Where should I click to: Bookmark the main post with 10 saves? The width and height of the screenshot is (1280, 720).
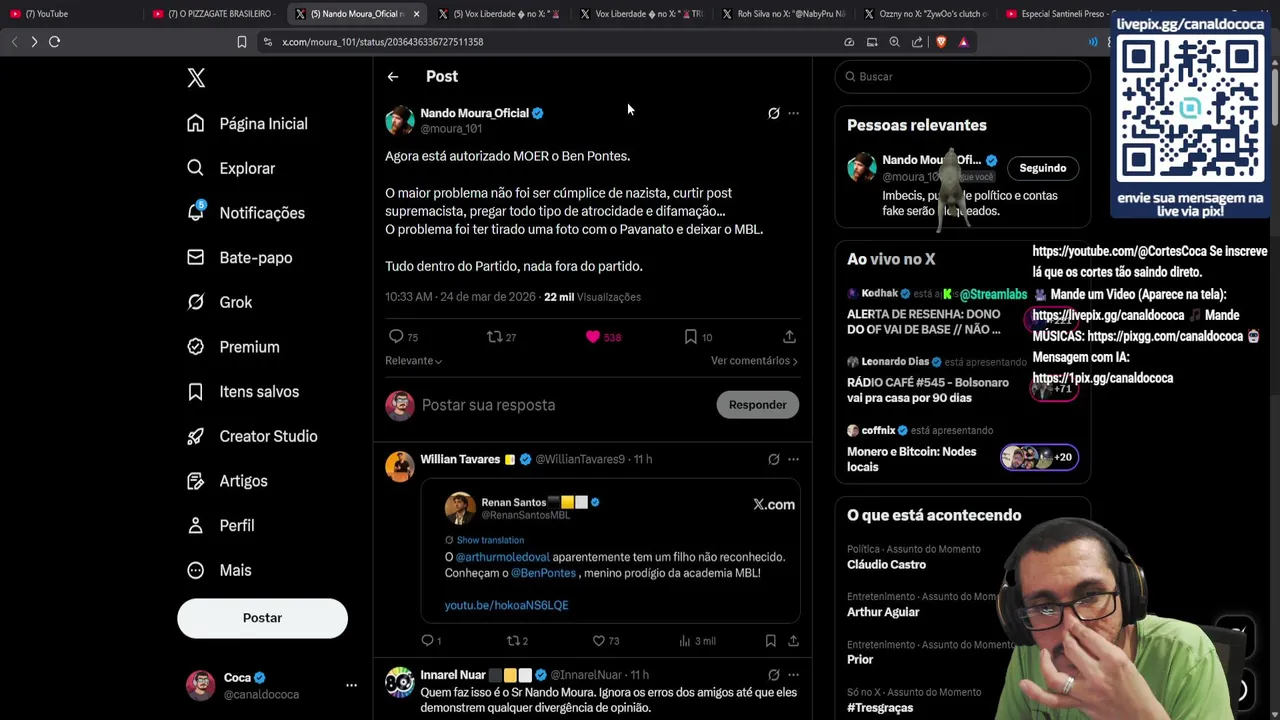point(698,337)
